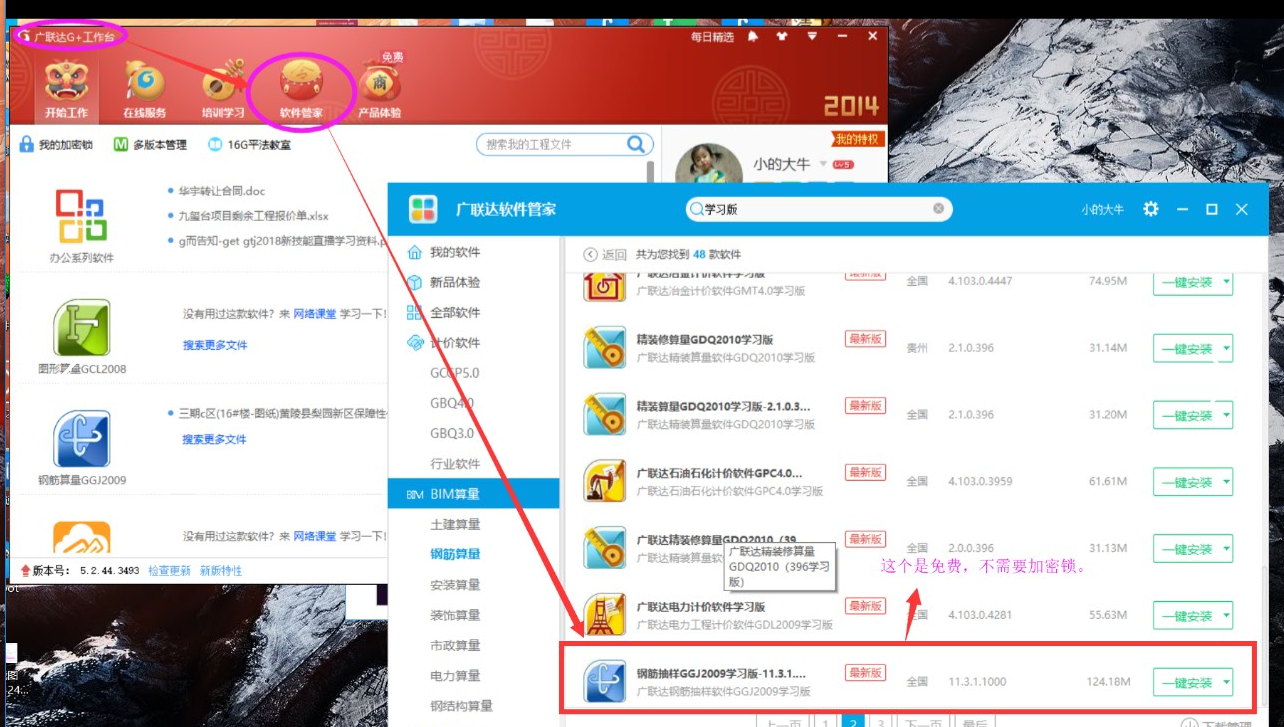Image resolution: width=1284 pixels, height=727 pixels.
Task: Open the 在线服务 tab
Action: tap(145, 90)
